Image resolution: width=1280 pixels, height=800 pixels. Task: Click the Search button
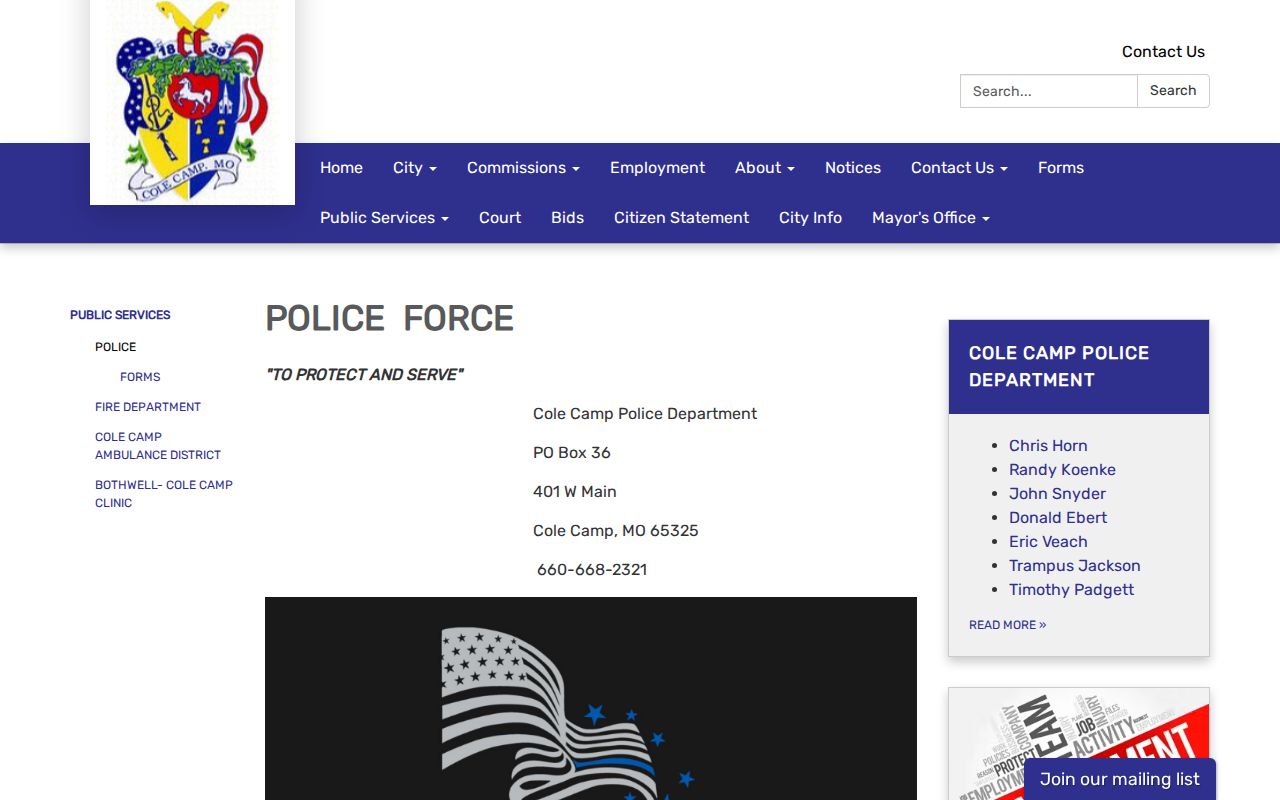(x=1173, y=91)
